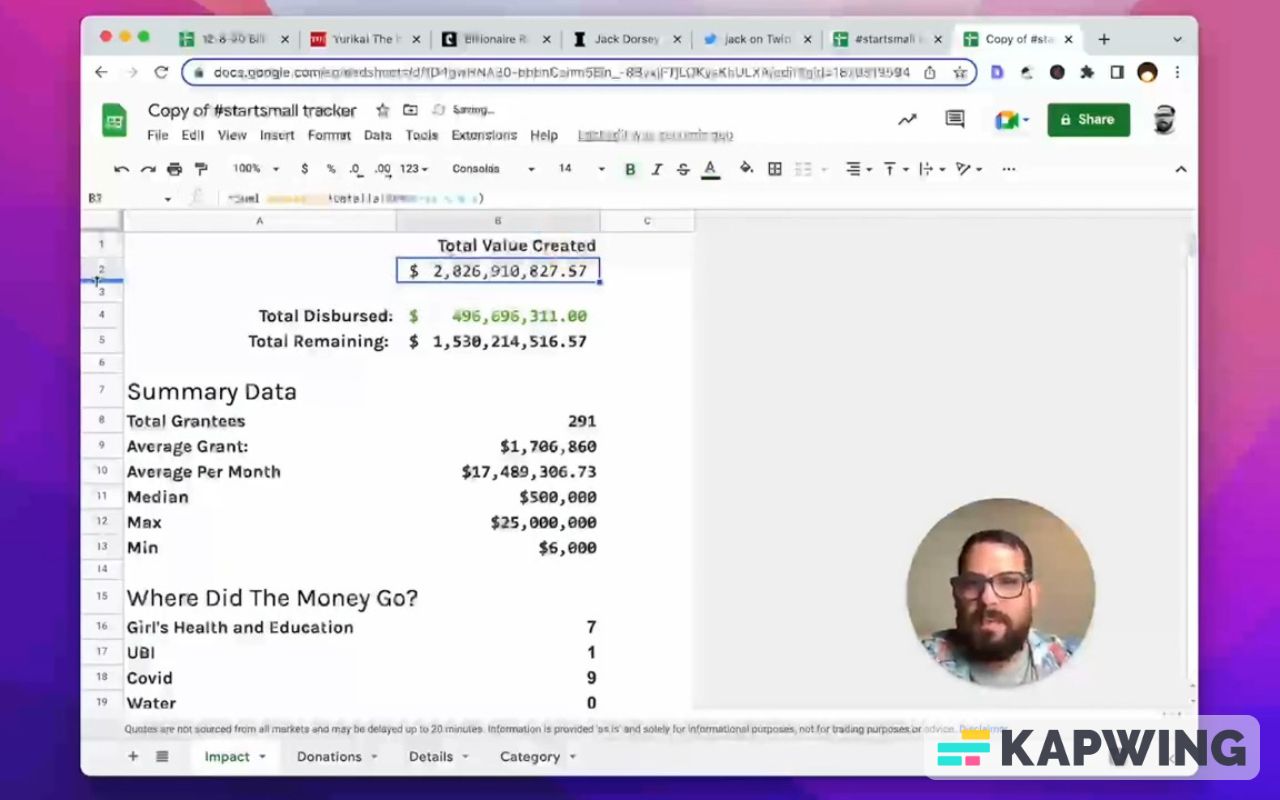This screenshot has width=1280, height=800.
Task: Open the Format menu
Action: point(329,135)
